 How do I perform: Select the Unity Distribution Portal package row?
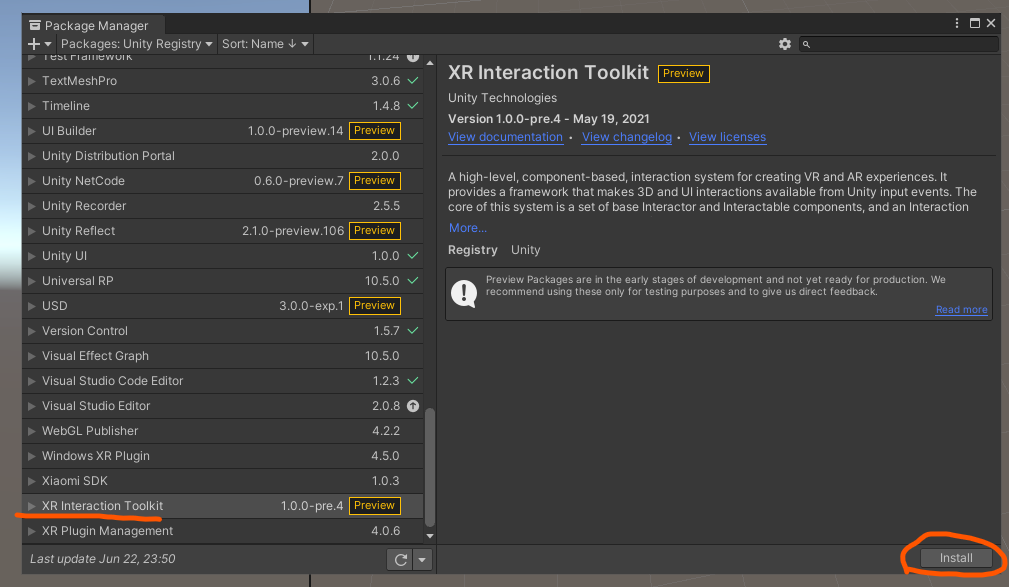(223, 156)
